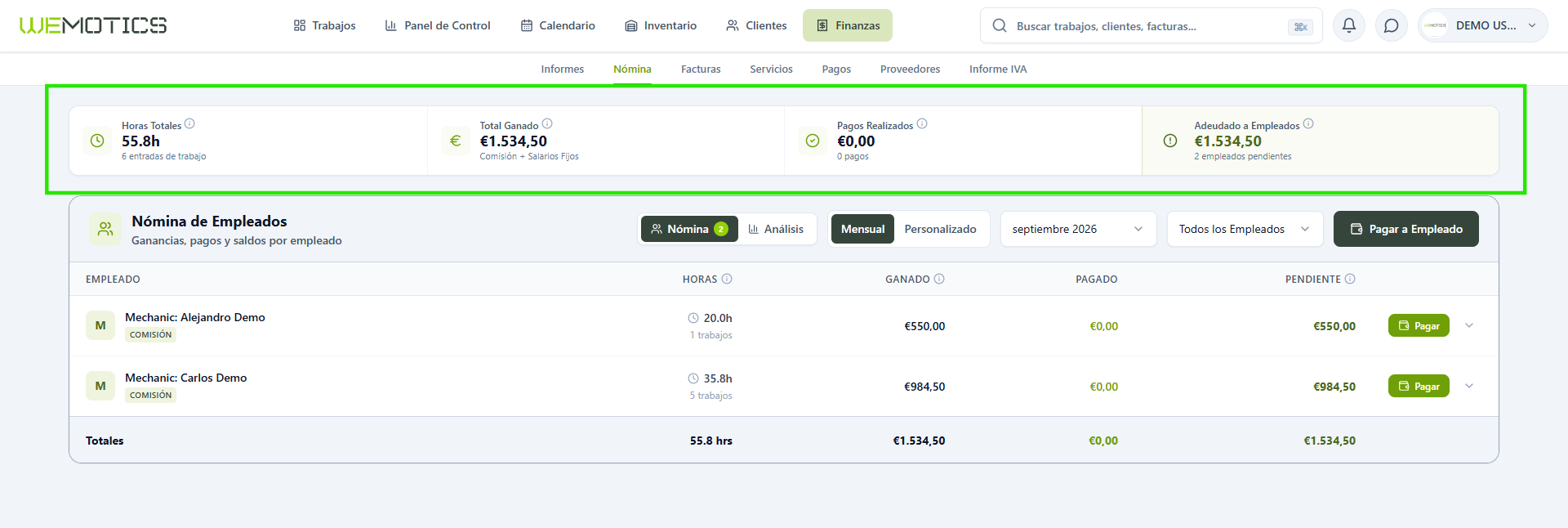Click the M avatar for Carlos Demo

(100, 386)
